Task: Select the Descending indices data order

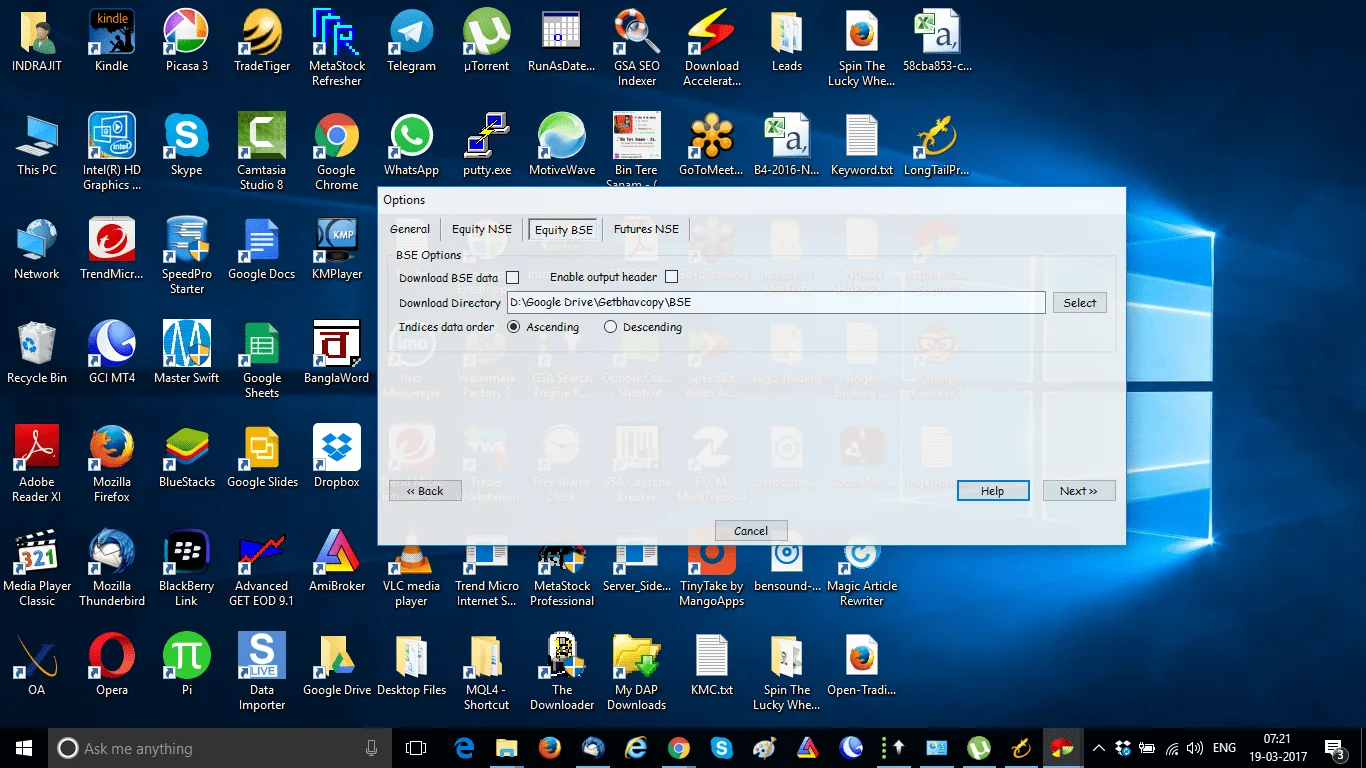Action: [608, 327]
